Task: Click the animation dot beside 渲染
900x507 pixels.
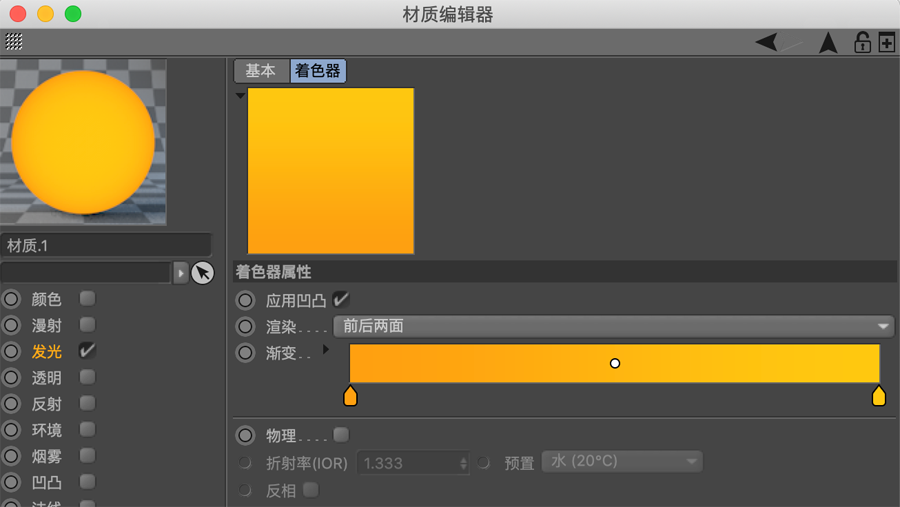Action: [x=245, y=327]
